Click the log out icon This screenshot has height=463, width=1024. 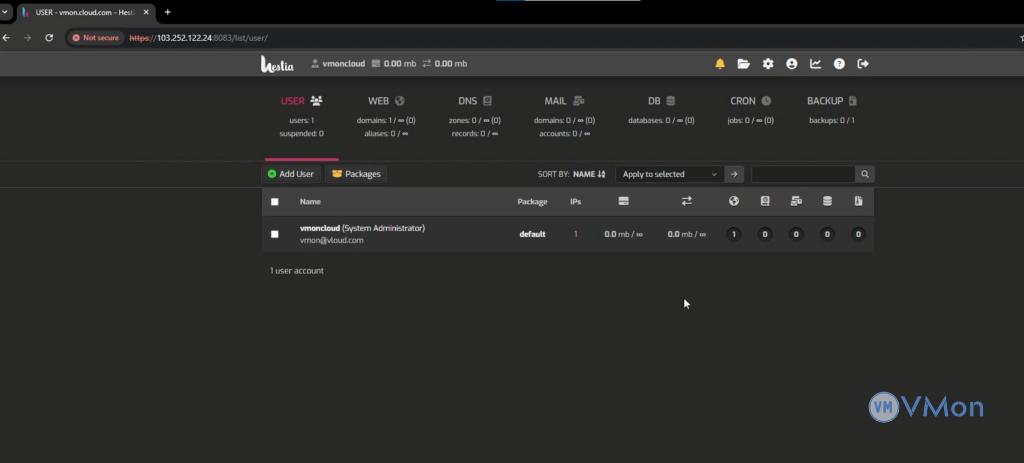click(x=863, y=64)
